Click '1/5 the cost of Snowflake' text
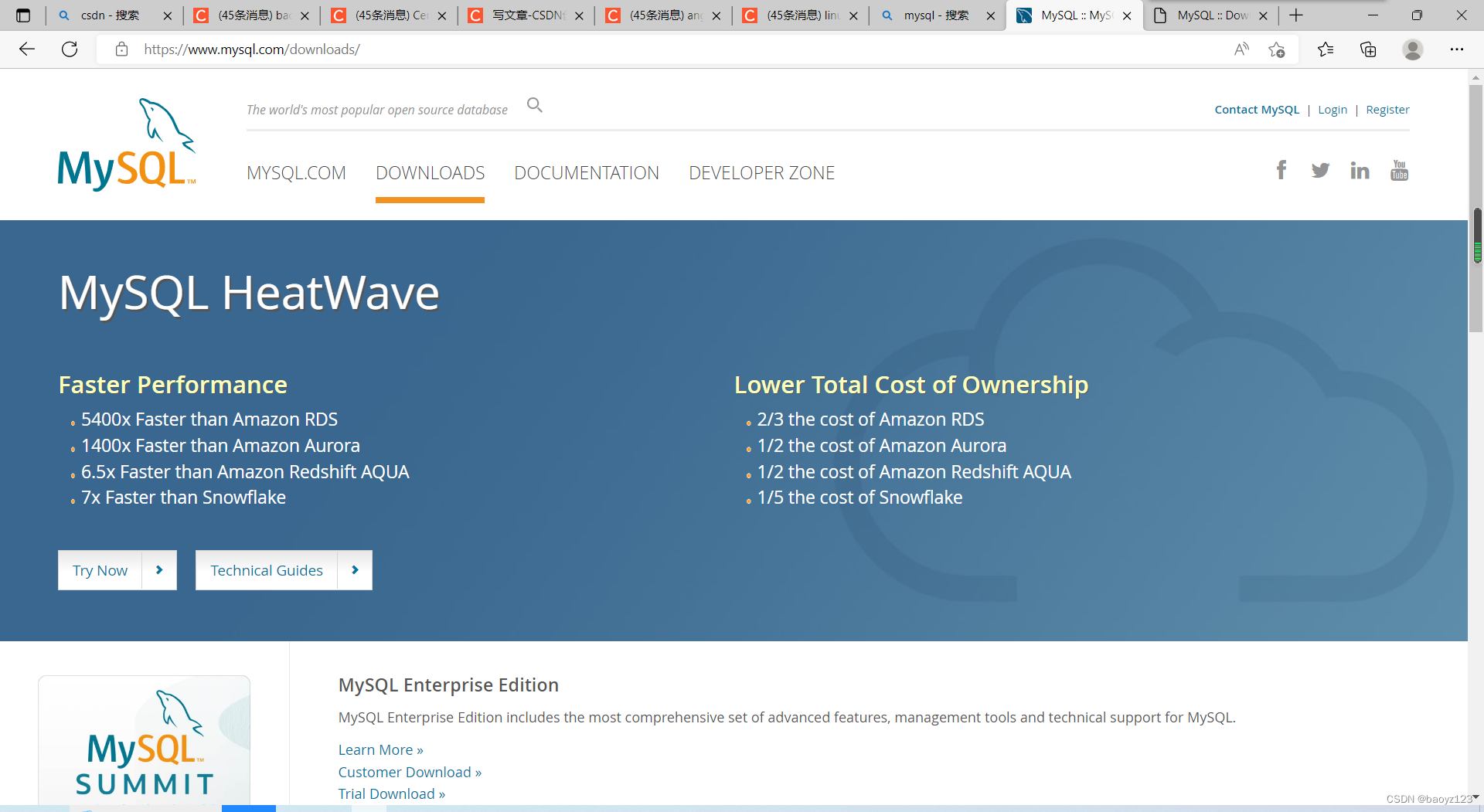The image size is (1484, 812). pos(859,498)
